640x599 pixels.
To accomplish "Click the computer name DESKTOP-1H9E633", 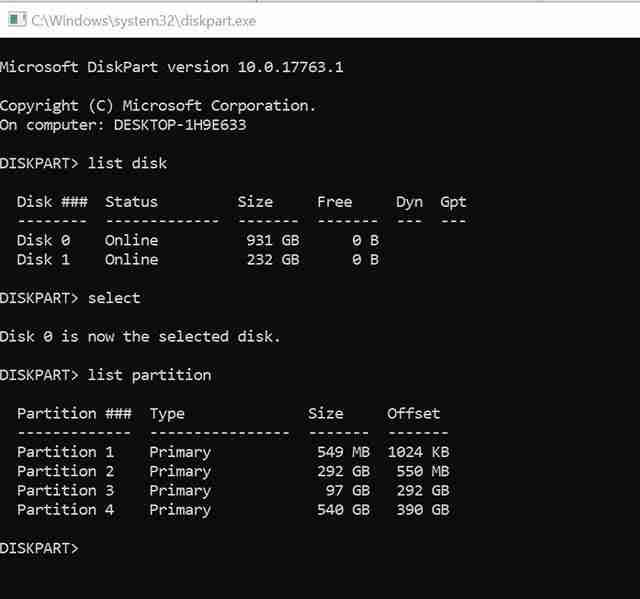I will [x=180, y=125].
